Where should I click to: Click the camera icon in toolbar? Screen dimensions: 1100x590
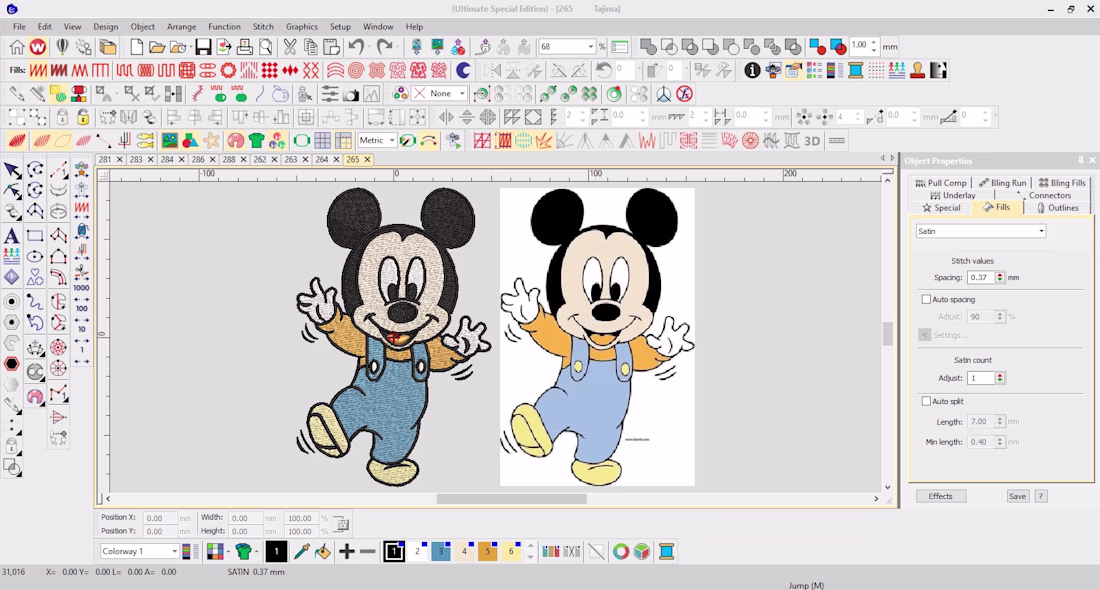pyautogui.click(x=351, y=94)
